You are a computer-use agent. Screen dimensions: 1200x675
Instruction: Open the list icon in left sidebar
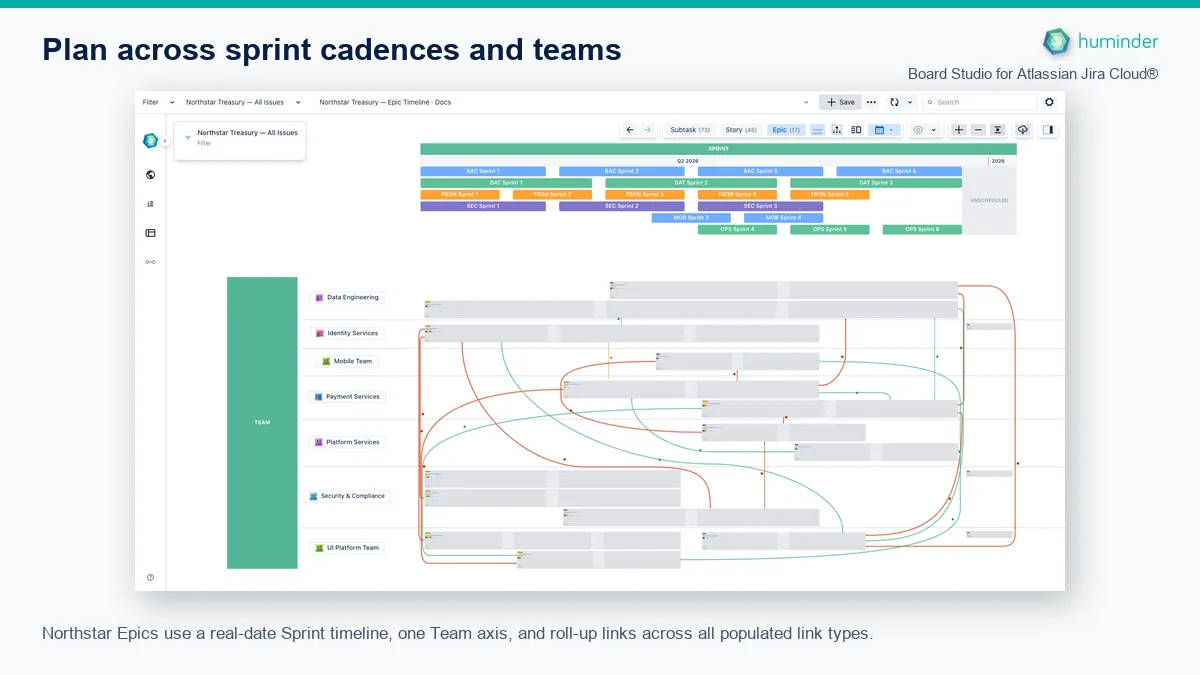click(x=150, y=204)
